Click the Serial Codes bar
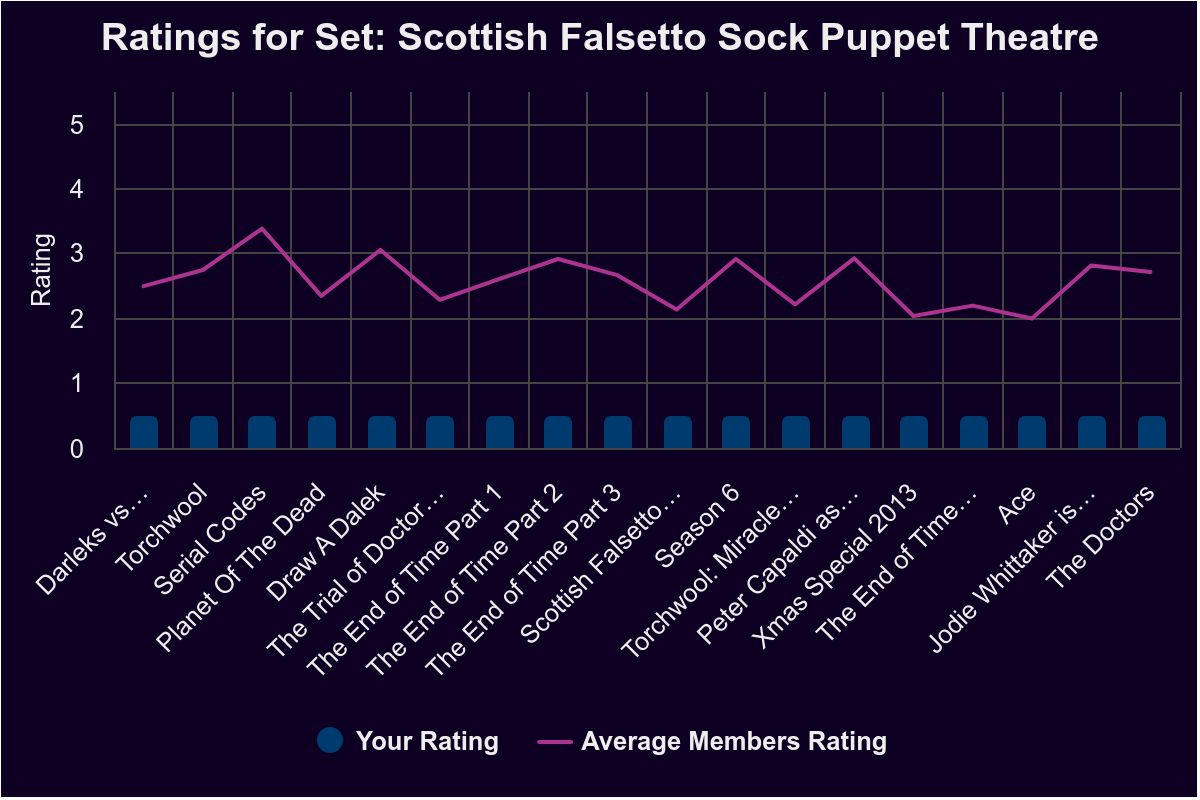The height and width of the screenshot is (800, 1200). click(262, 432)
